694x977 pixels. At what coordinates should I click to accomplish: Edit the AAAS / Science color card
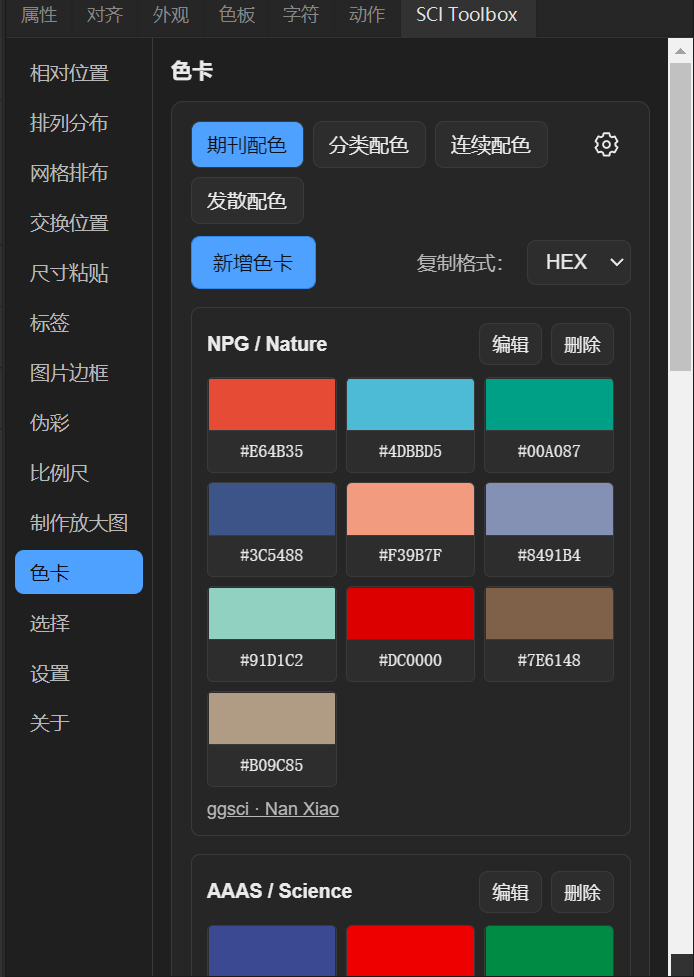click(x=510, y=892)
